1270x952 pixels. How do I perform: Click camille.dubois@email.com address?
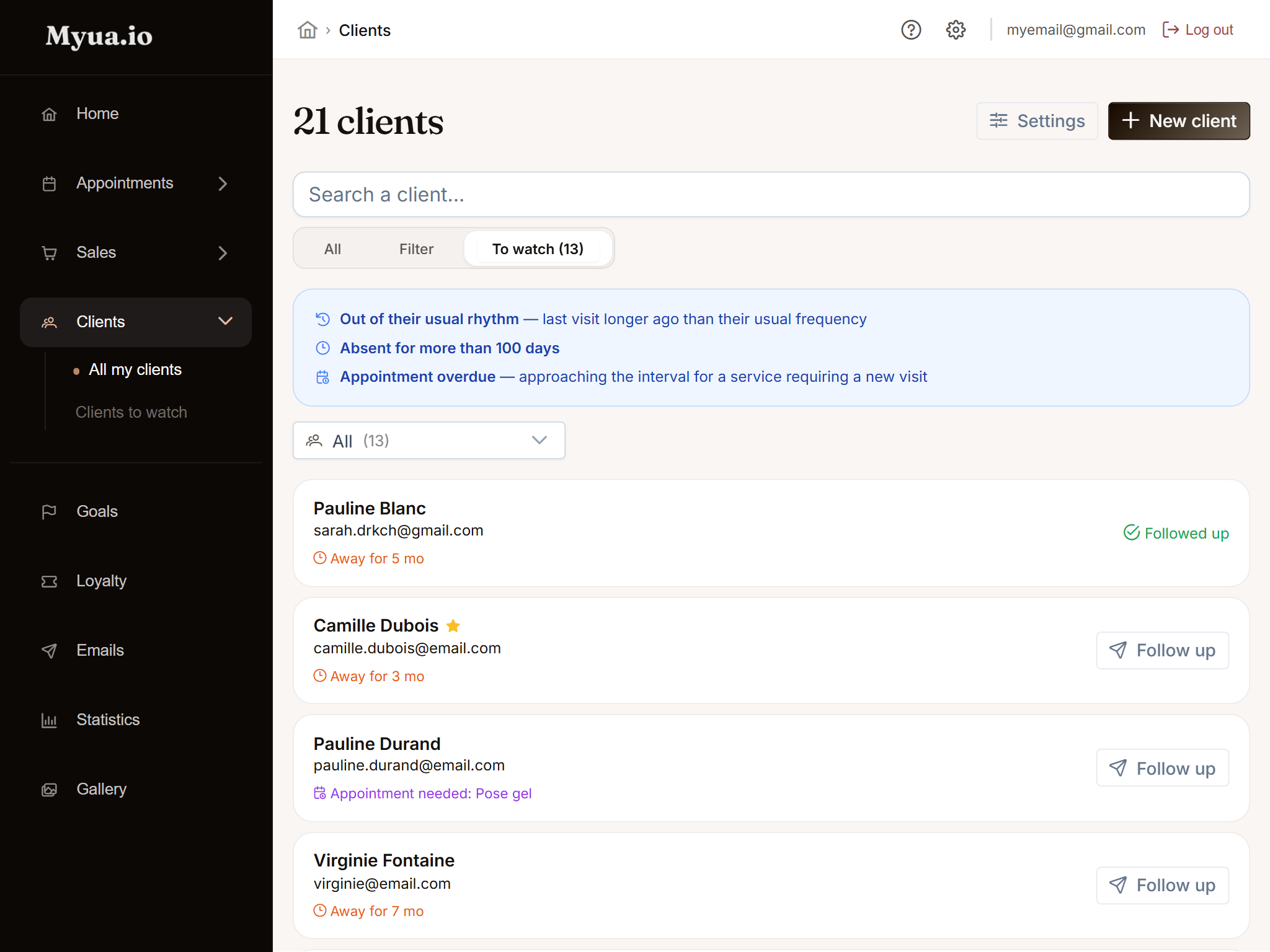click(407, 648)
